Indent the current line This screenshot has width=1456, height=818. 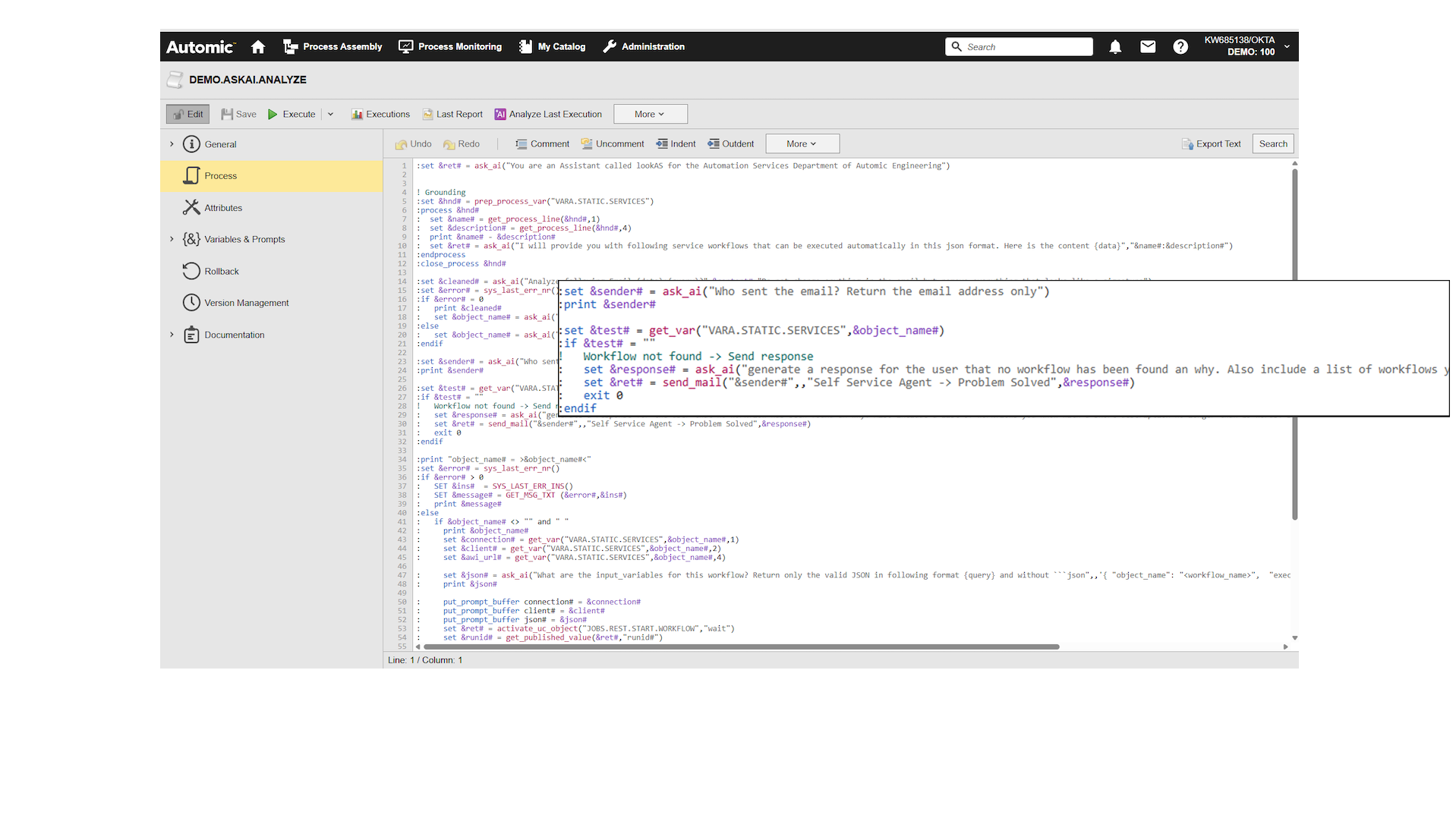tap(675, 143)
